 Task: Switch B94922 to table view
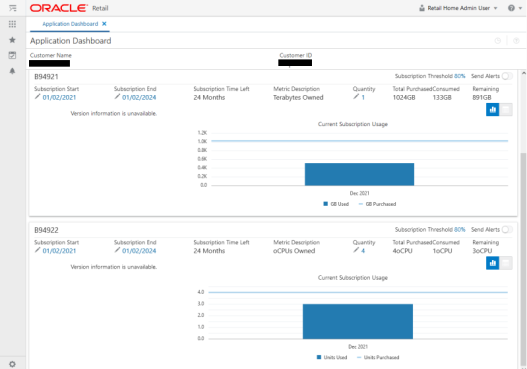click(x=506, y=263)
